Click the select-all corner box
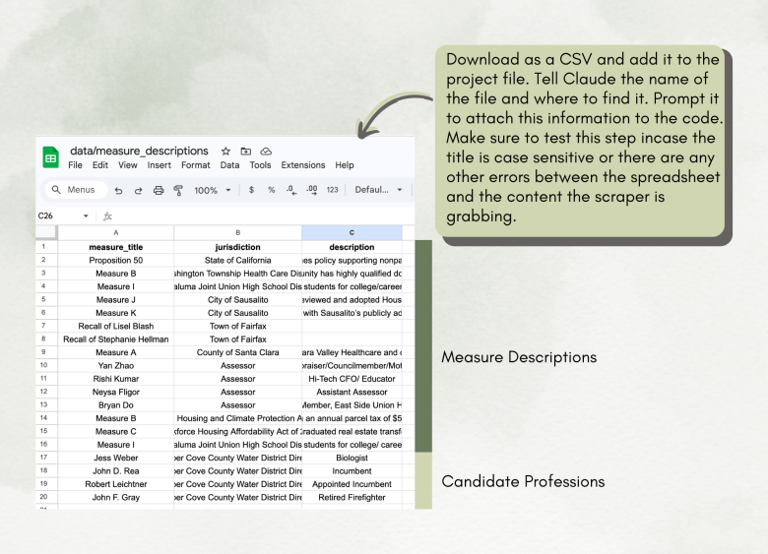The height and width of the screenshot is (554, 768). (x=47, y=233)
